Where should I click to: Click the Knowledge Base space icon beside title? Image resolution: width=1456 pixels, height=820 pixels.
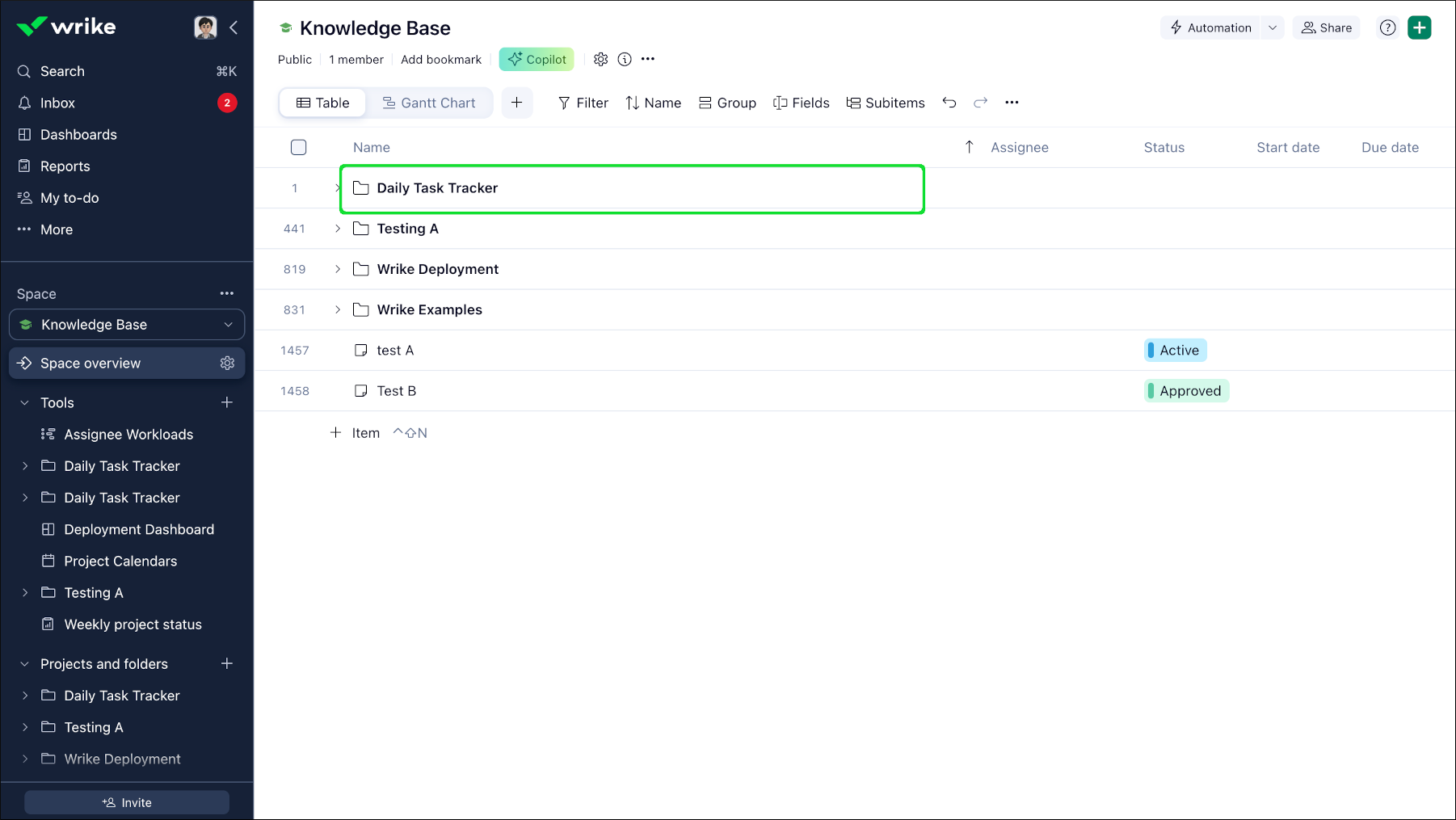pos(285,28)
